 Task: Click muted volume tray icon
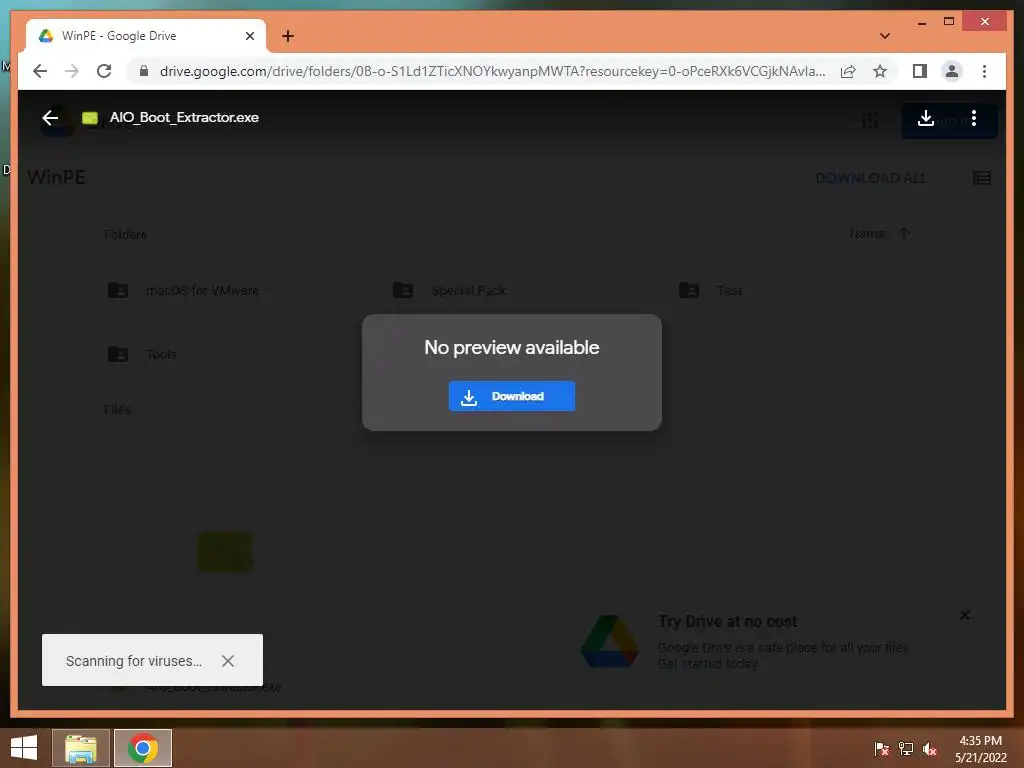pos(929,749)
